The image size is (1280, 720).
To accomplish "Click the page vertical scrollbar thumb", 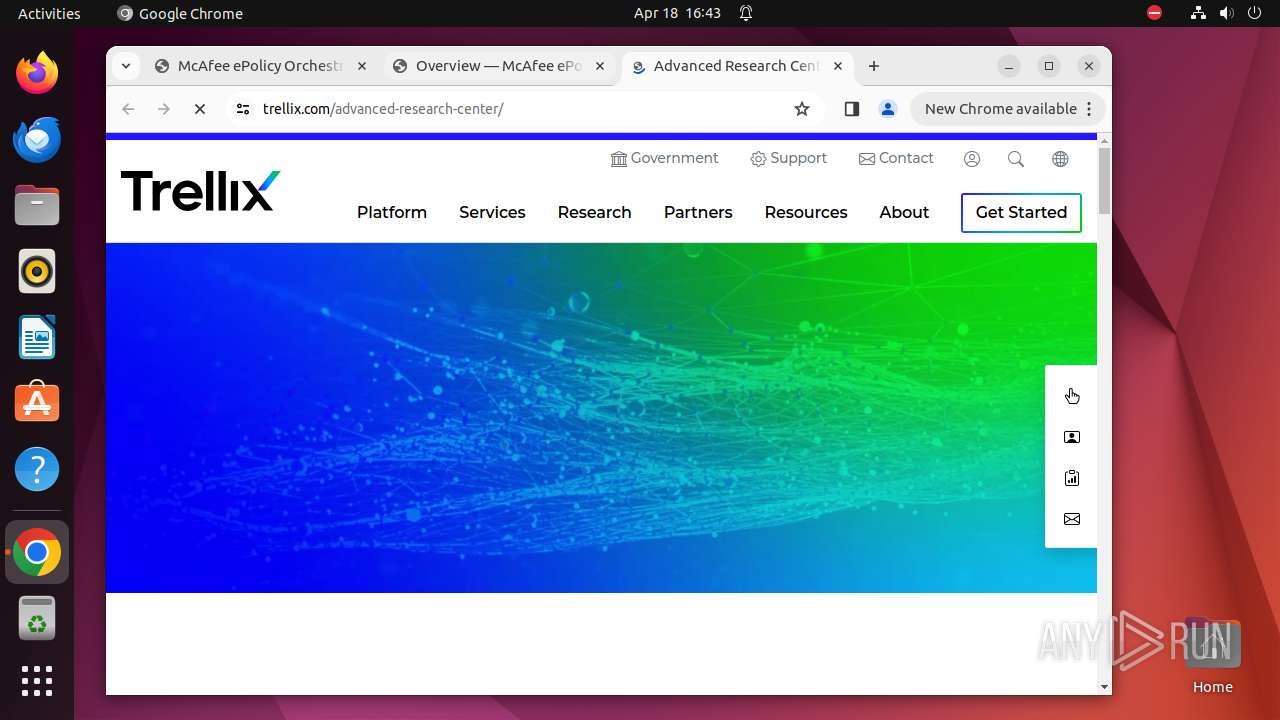I will tap(1104, 180).
